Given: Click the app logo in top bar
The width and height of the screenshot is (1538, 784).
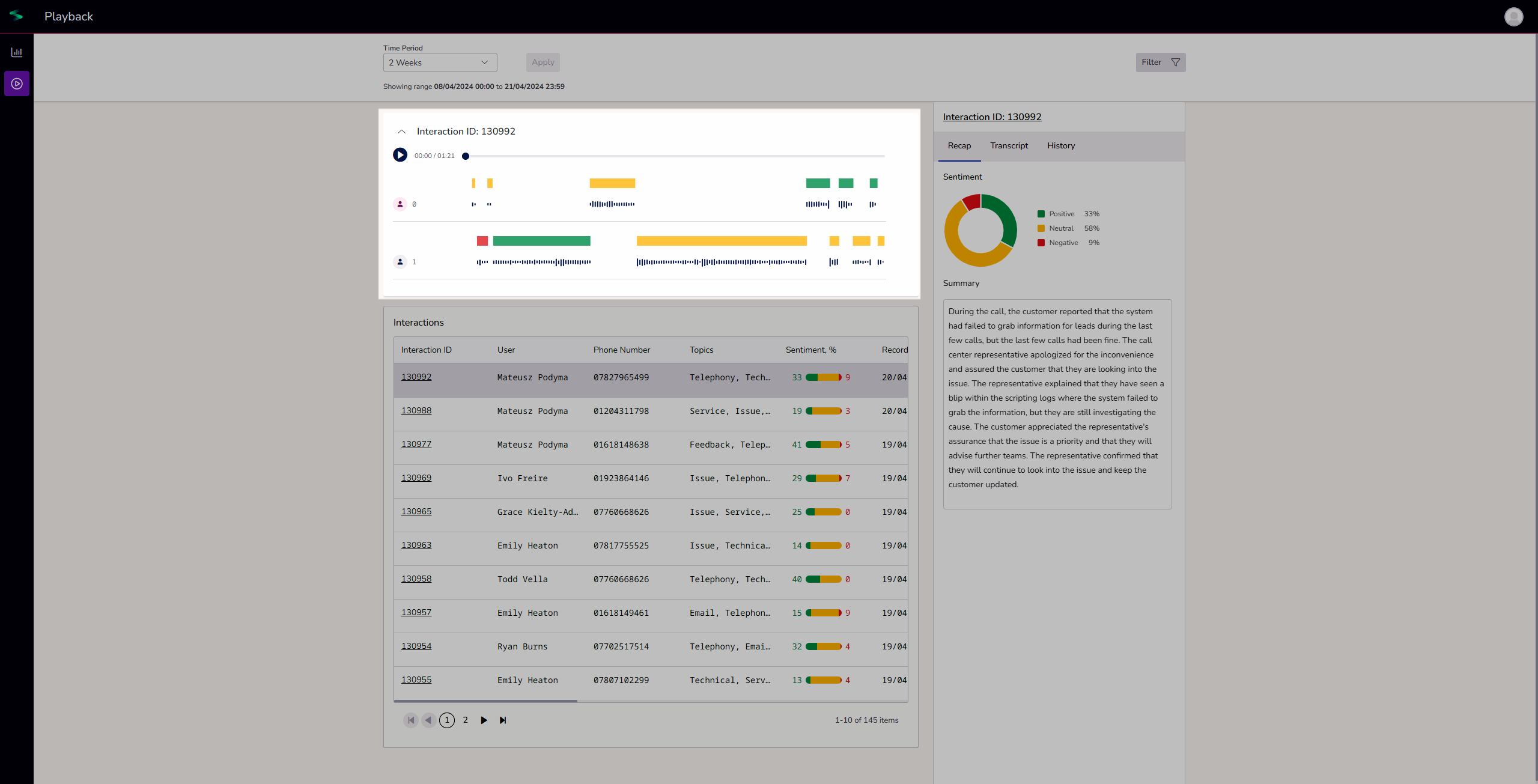Looking at the screenshot, I should coord(16,16).
